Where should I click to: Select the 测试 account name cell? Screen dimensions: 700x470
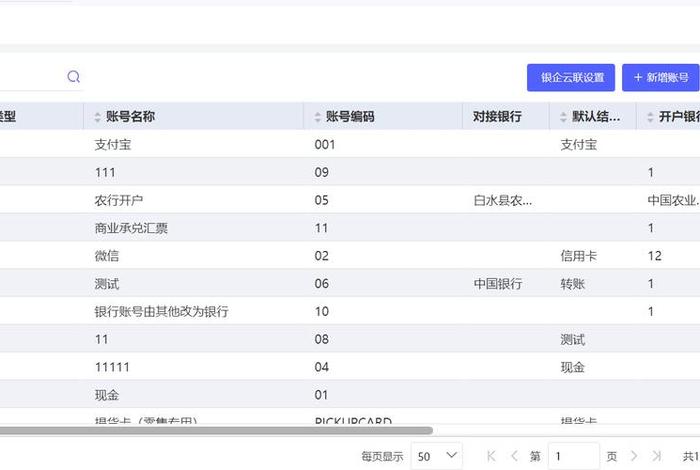coord(107,283)
